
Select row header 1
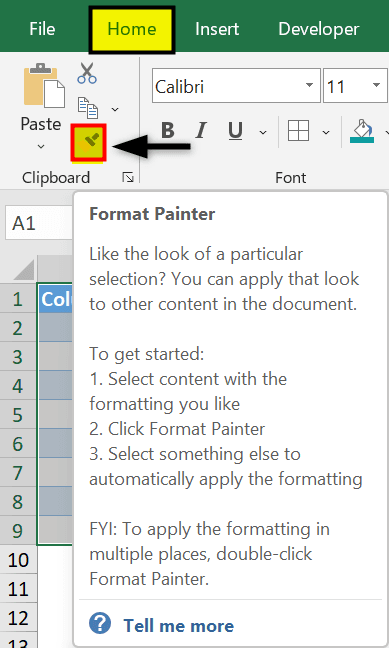[x=18, y=298]
